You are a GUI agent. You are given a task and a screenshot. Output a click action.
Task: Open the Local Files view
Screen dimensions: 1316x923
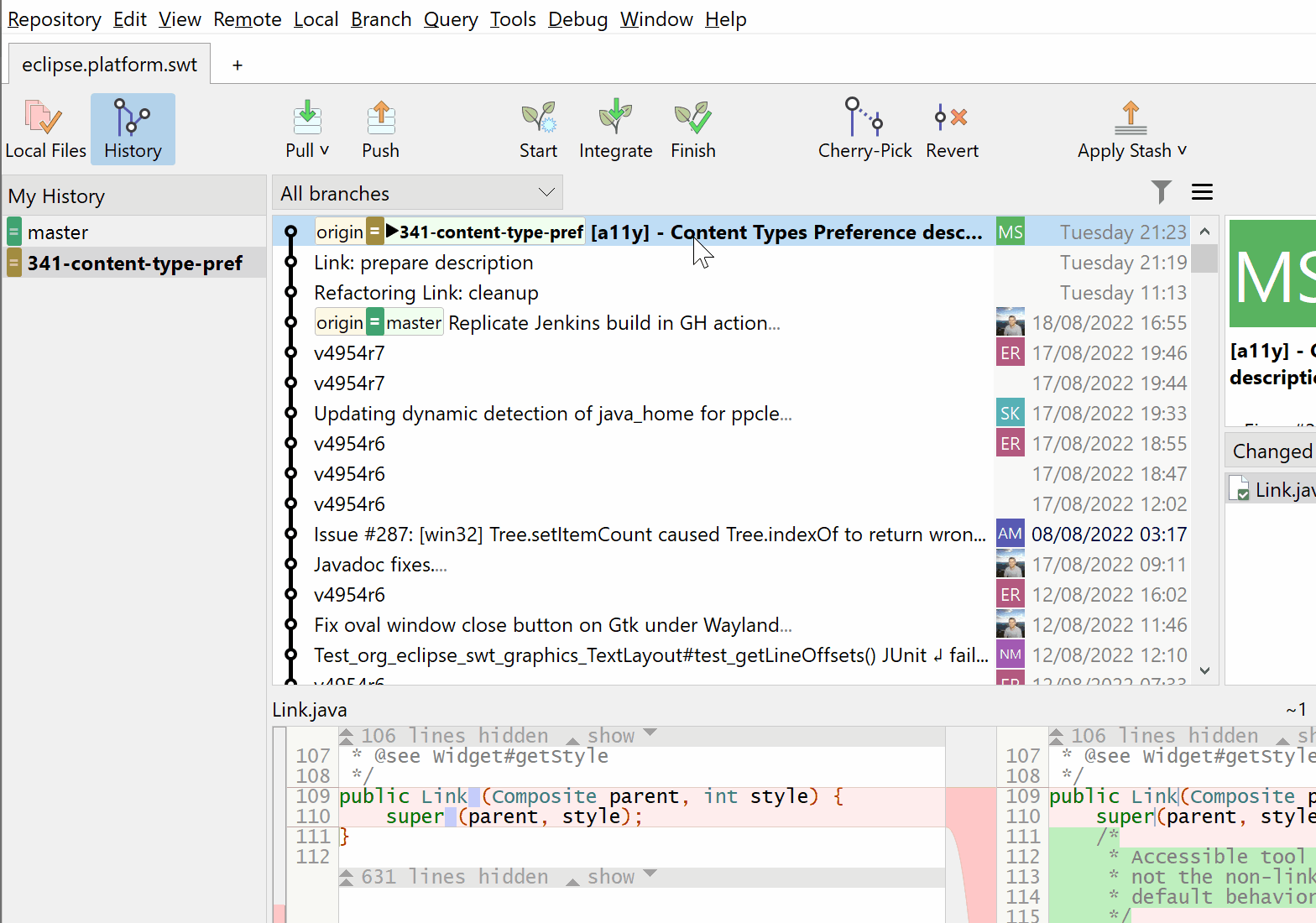tap(45, 129)
